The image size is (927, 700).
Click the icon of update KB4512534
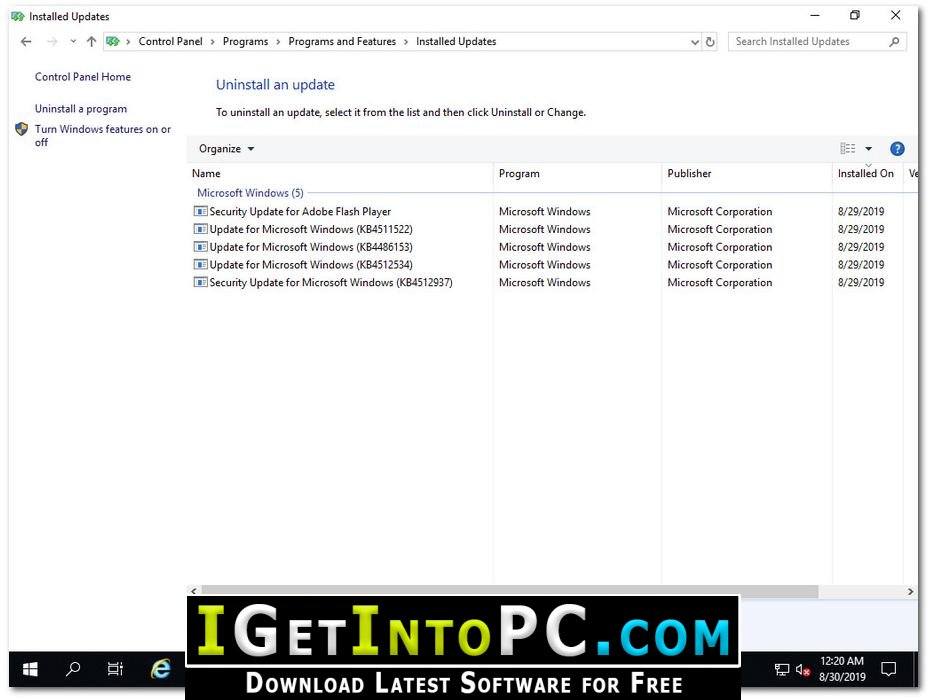[201, 264]
